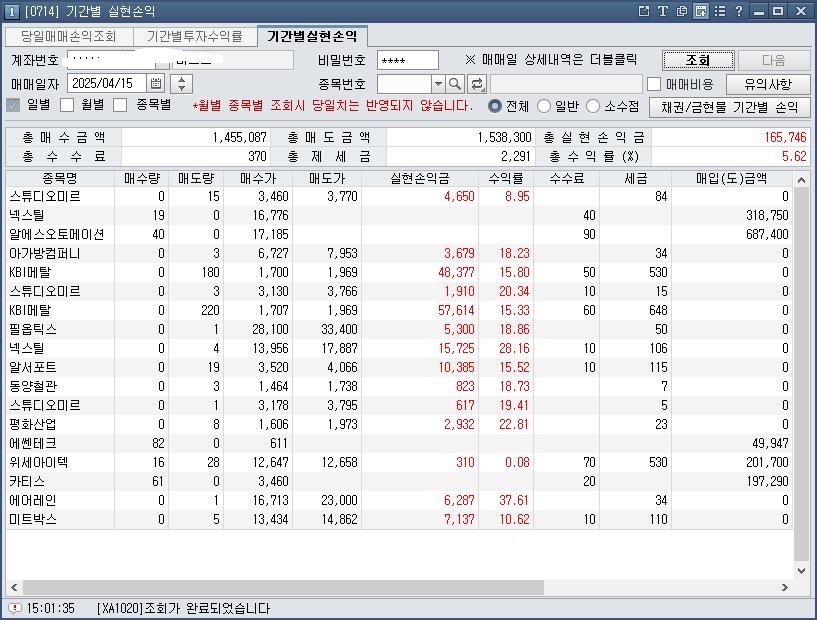Click the pop-out window icon in title bar
The image size is (817, 620).
[644, 11]
